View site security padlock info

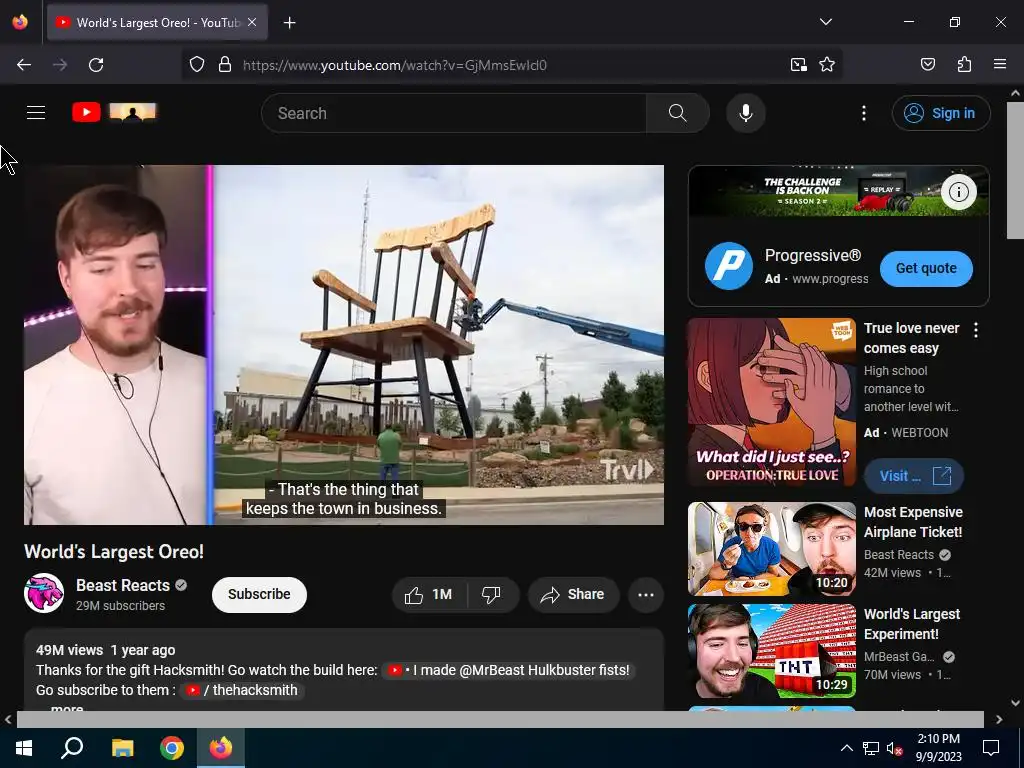pos(225,65)
